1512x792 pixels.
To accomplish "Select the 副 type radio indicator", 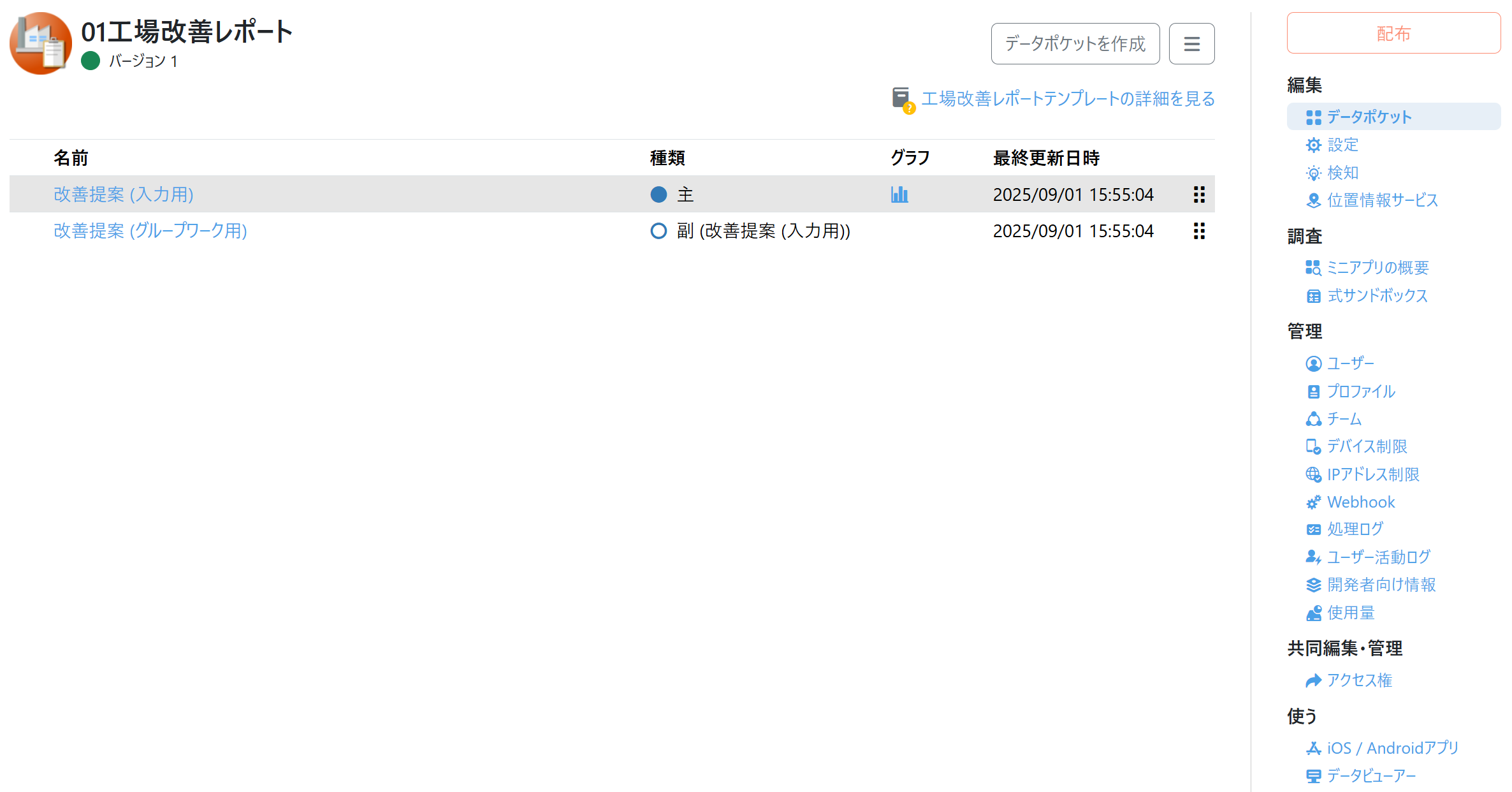I will (x=658, y=231).
